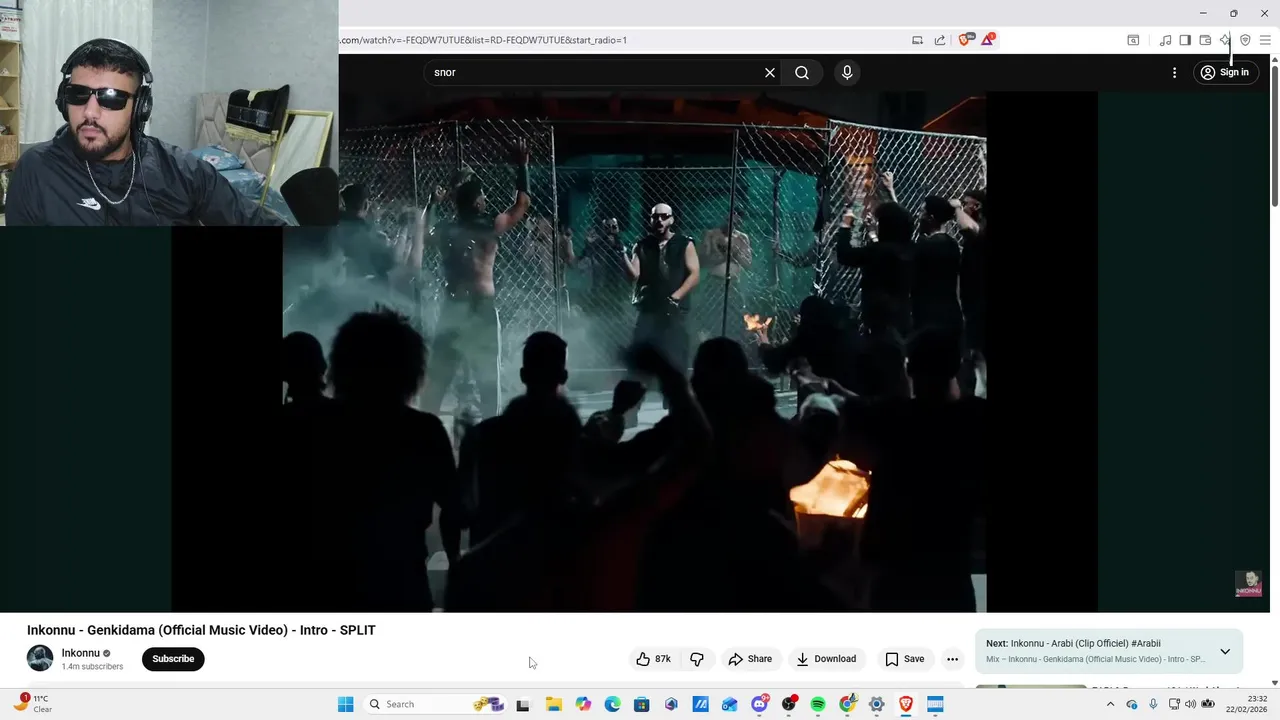Launch Microsoft Edge from the taskbar

tap(612, 705)
